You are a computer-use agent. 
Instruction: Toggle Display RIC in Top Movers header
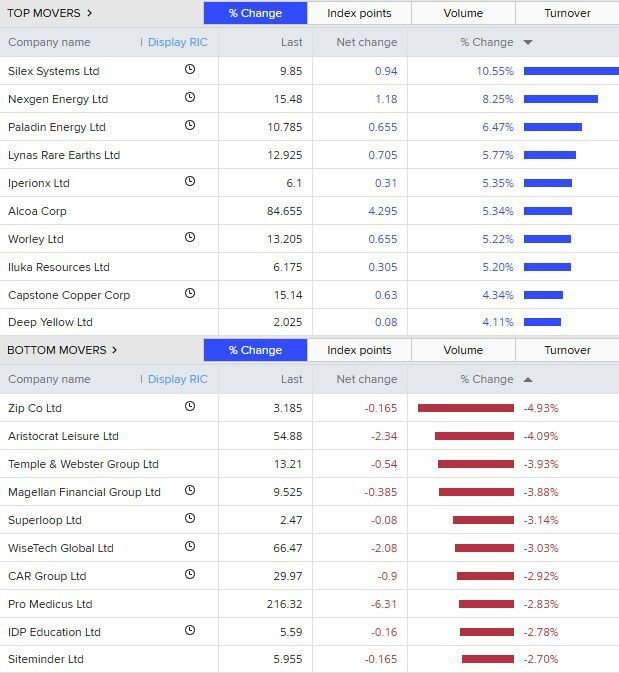(177, 42)
